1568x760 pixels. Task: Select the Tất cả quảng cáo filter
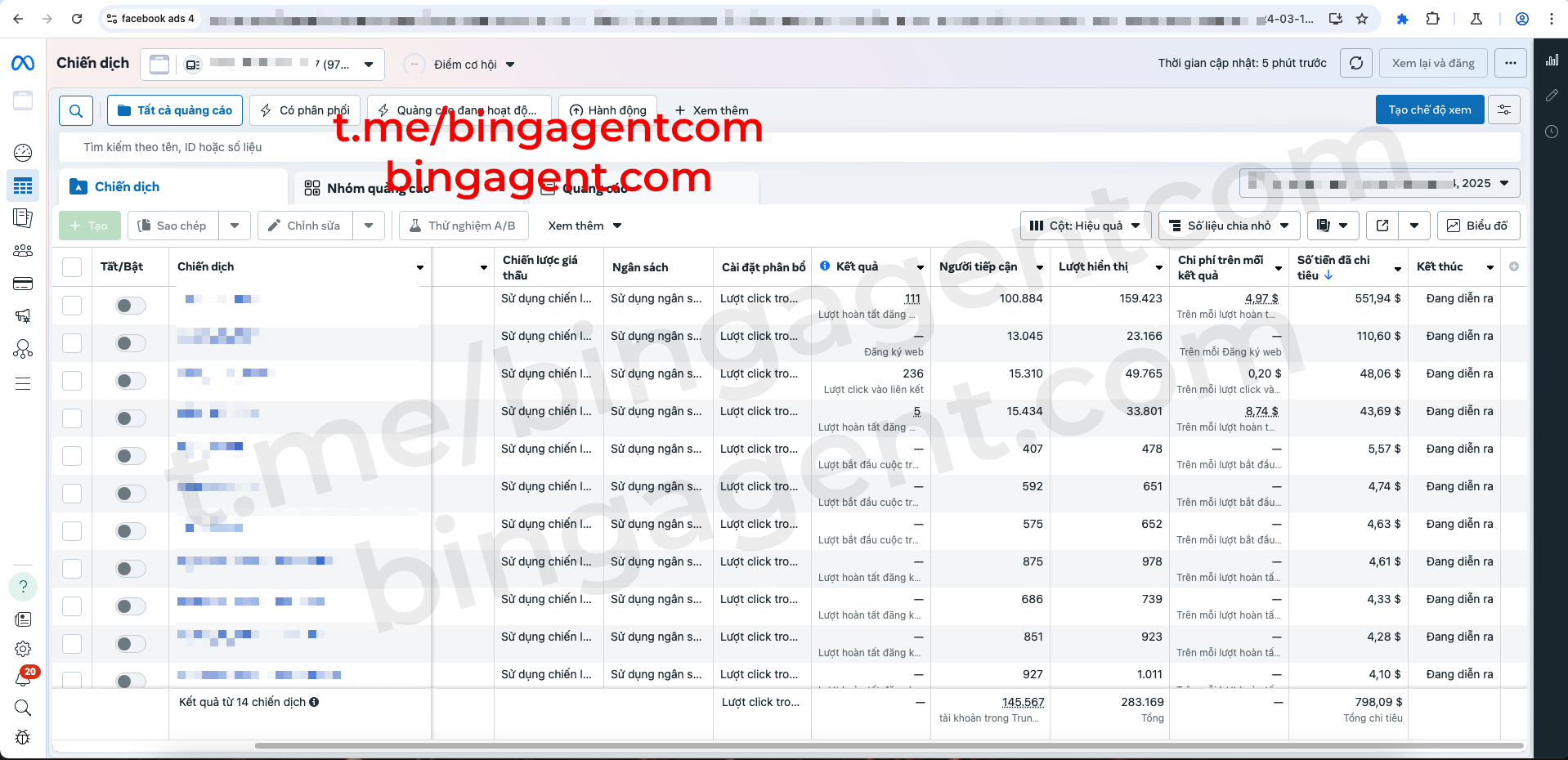point(175,110)
